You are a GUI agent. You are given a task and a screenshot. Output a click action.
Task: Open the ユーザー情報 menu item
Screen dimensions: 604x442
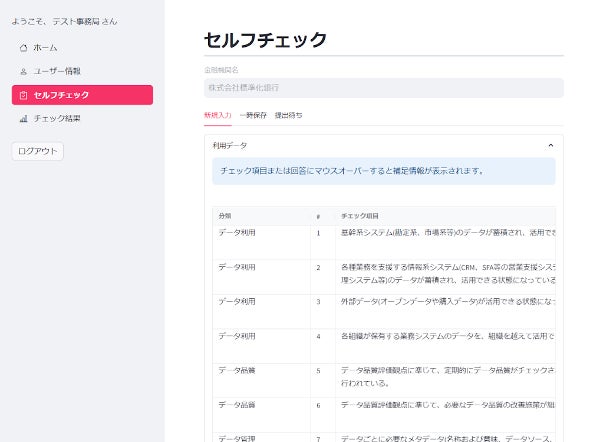pos(82,71)
